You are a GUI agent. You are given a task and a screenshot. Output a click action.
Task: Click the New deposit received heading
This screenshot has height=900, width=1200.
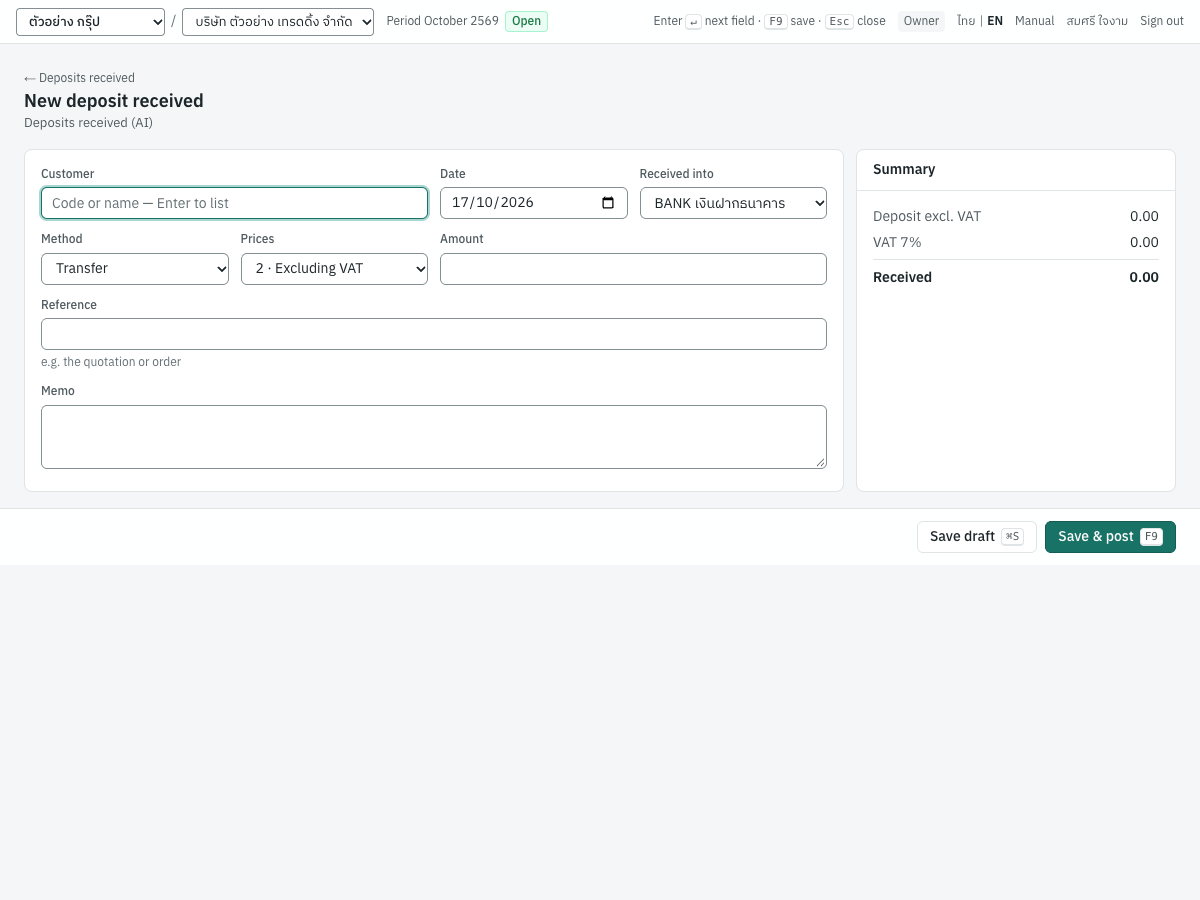114,101
